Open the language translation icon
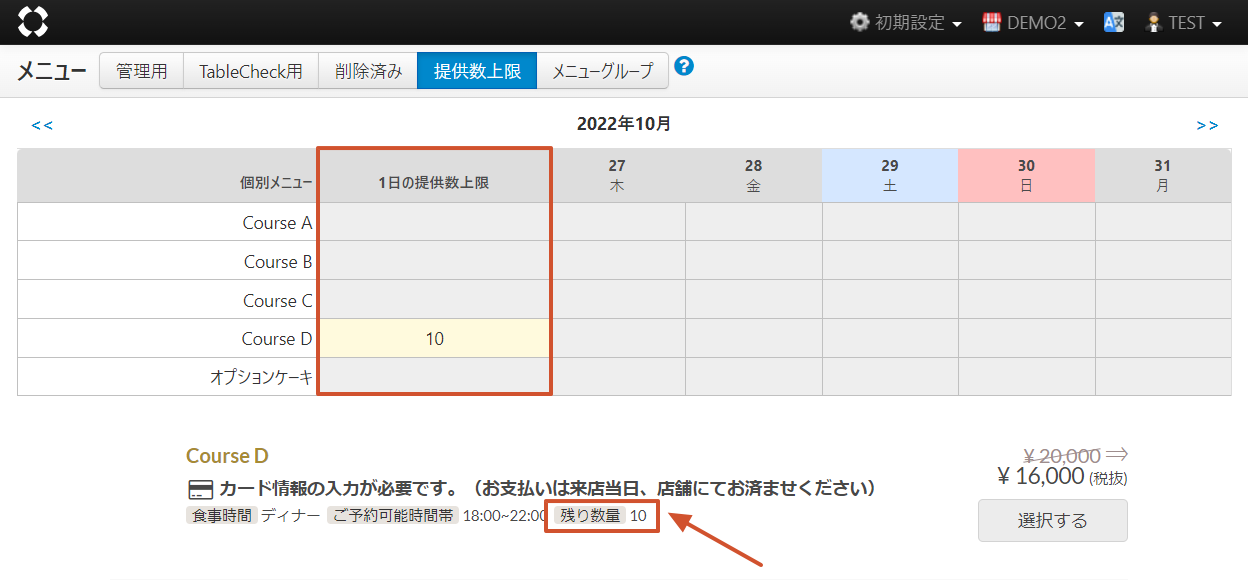 pos(1114,22)
